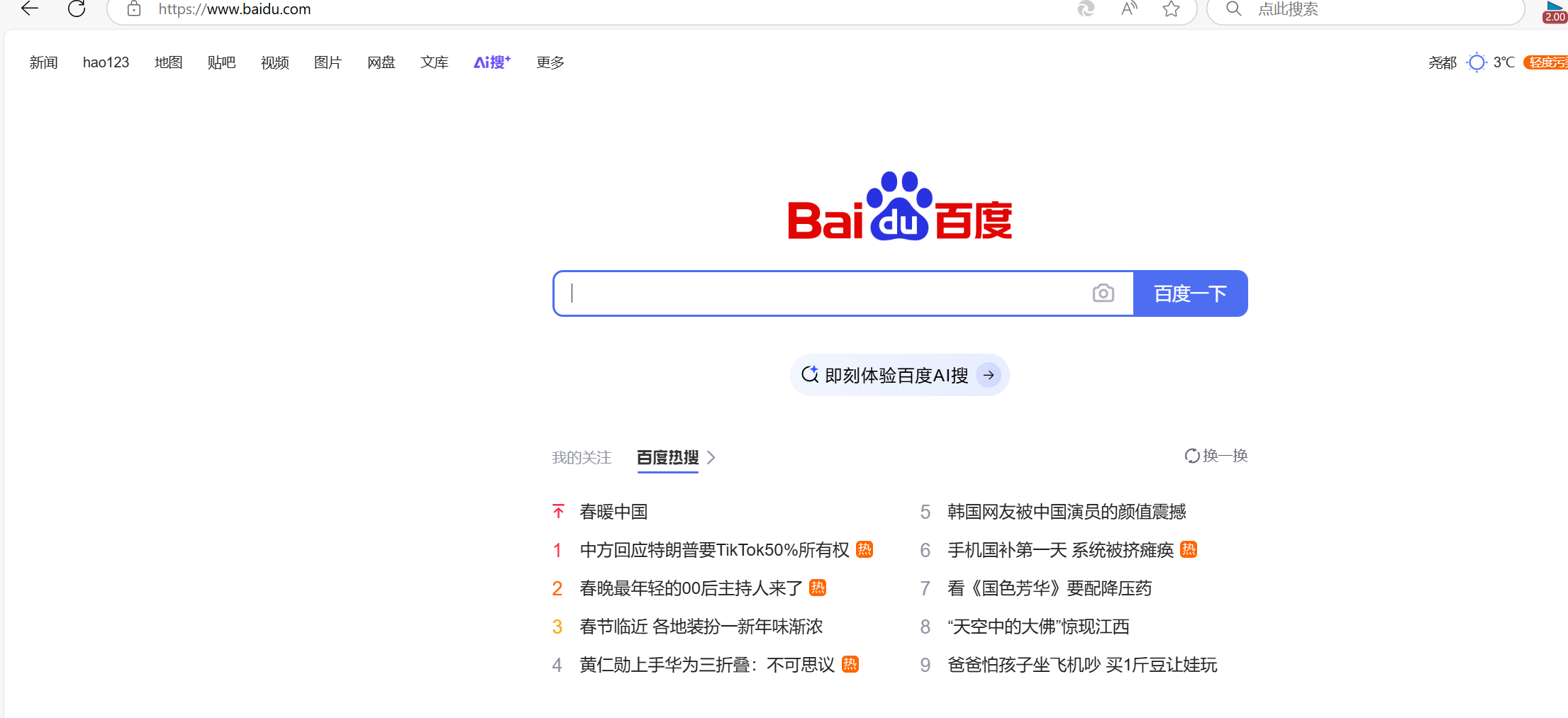
Task: Click the 3℃ temperature text
Action: point(1504,62)
